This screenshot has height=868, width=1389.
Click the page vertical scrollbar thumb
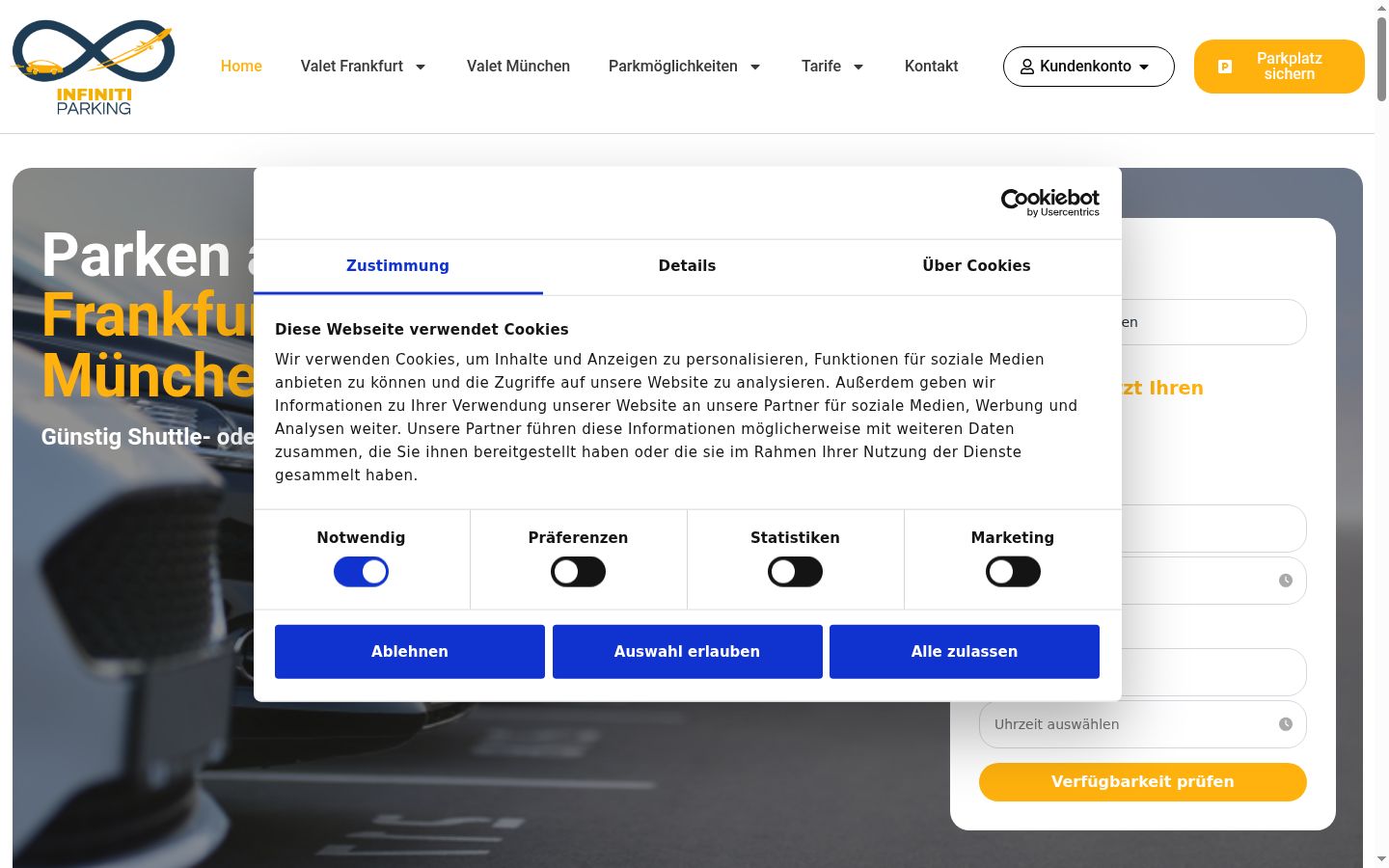pyautogui.click(x=1381, y=58)
